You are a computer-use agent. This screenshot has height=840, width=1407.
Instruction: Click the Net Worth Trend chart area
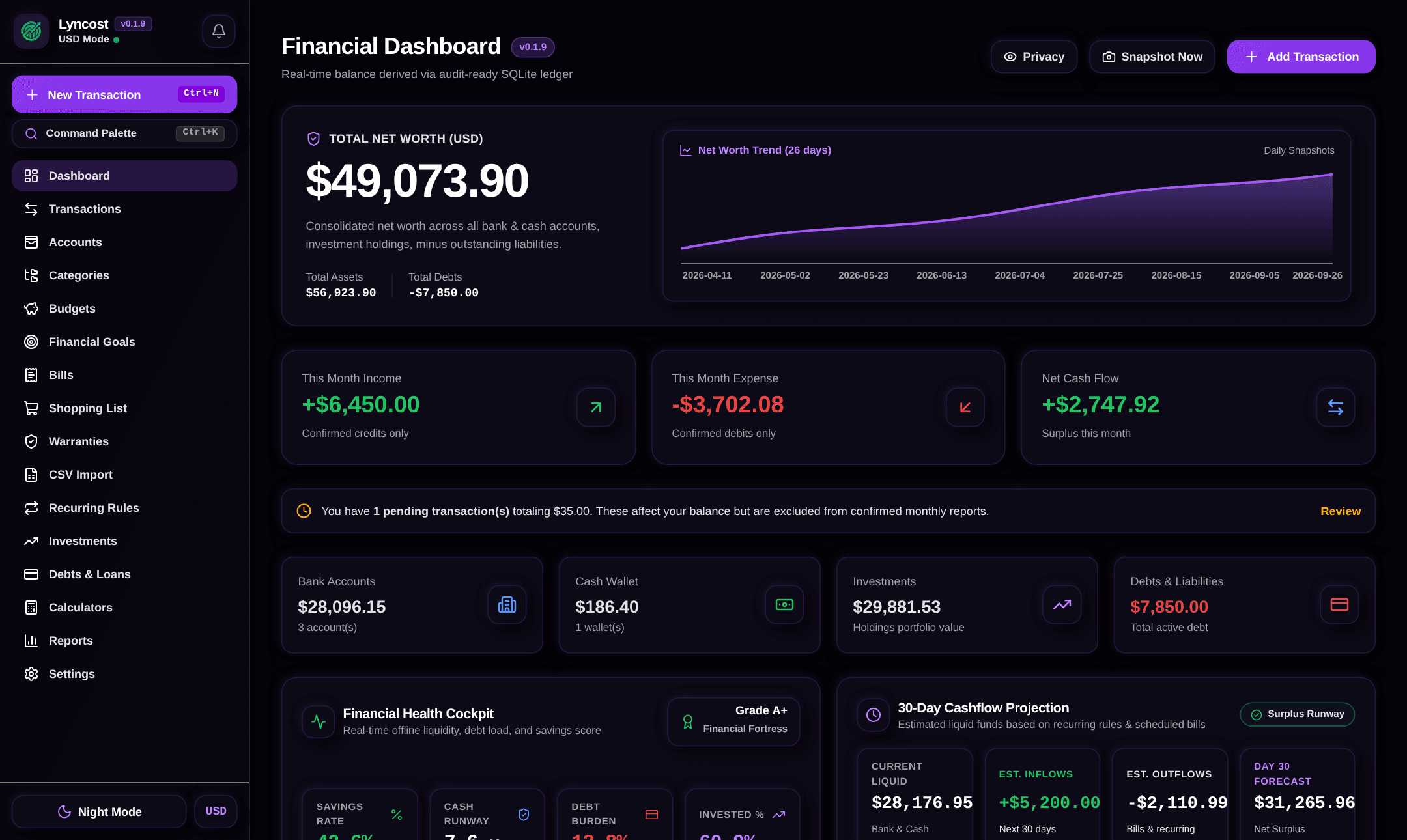[1006, 218]
